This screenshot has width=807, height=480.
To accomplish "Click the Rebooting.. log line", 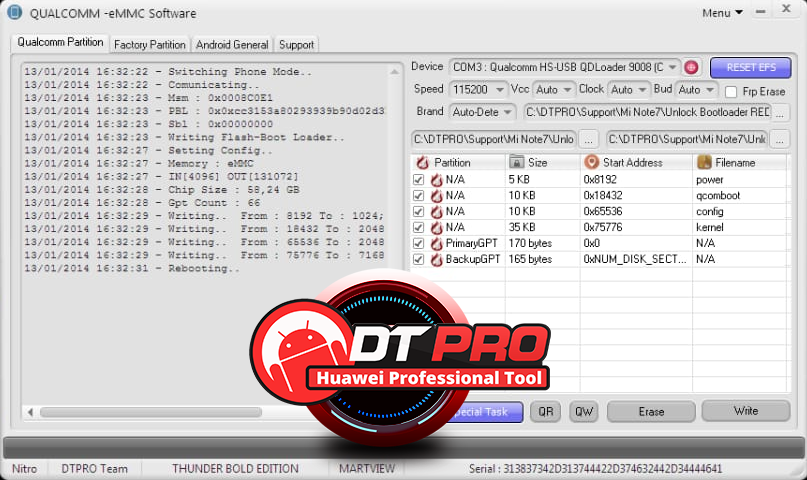I will click(x=132, y=269).
